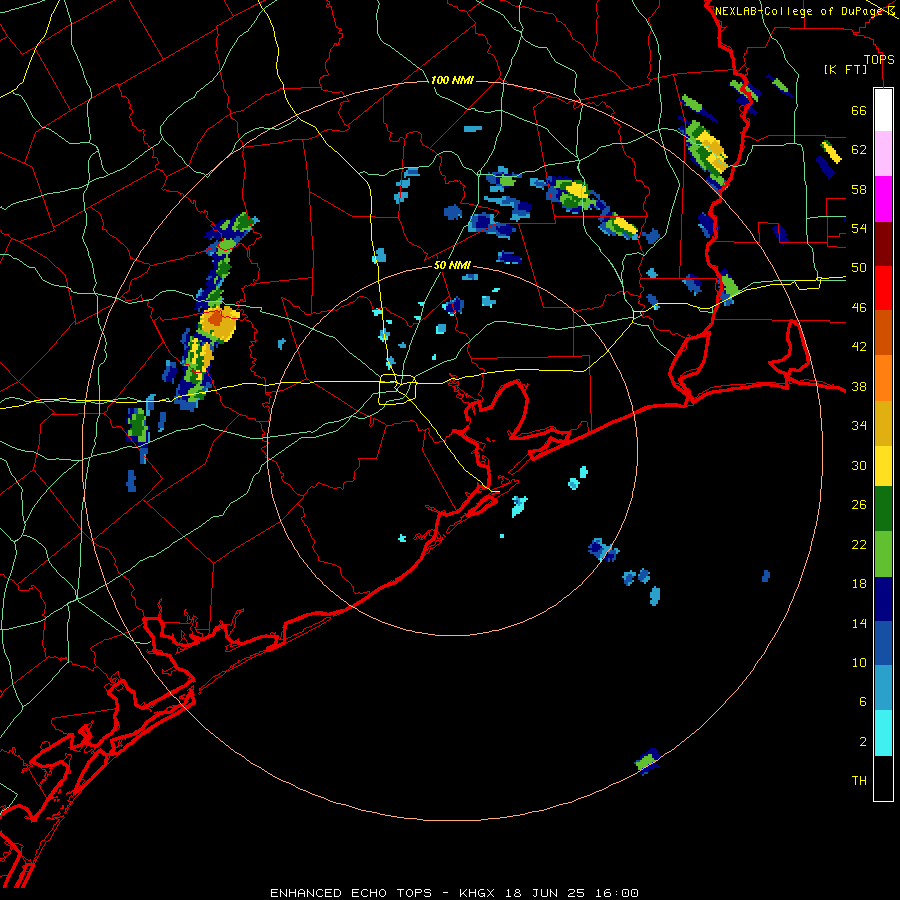Click the 'NEXLAB-College of DuPage' credit text

tap(799, 11)
